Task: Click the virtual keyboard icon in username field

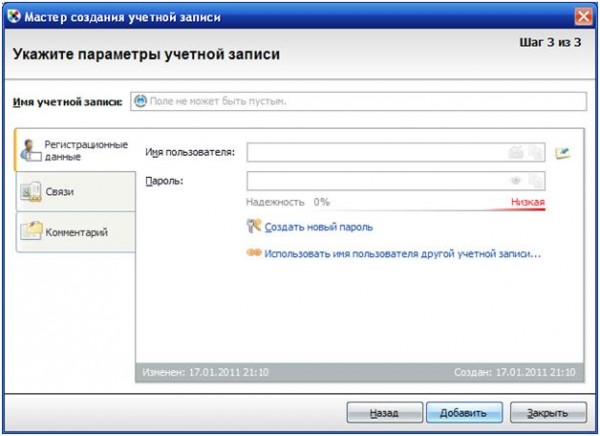Action: pos(515,152)
